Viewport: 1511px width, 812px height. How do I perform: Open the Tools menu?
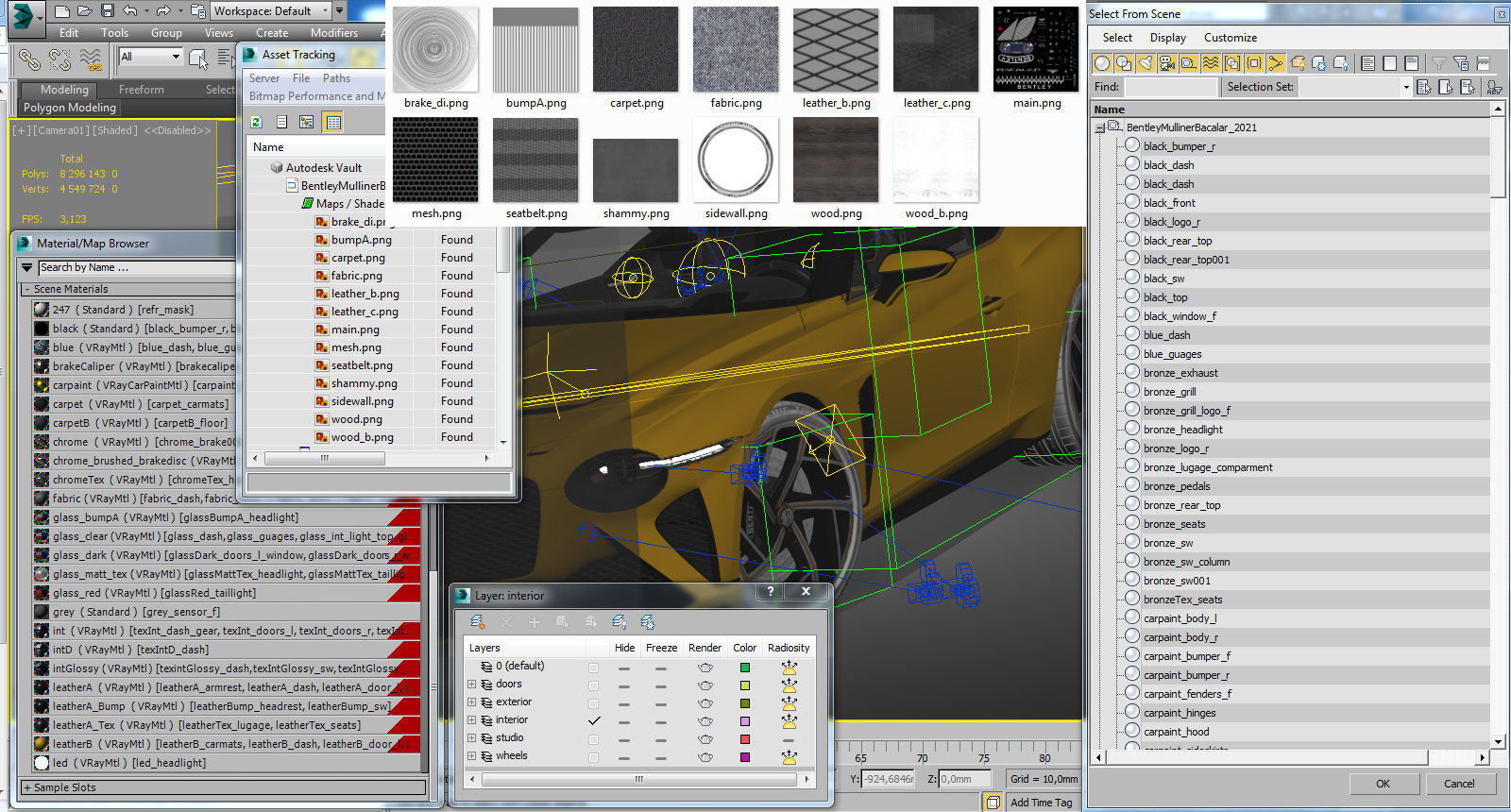(114, 33)
